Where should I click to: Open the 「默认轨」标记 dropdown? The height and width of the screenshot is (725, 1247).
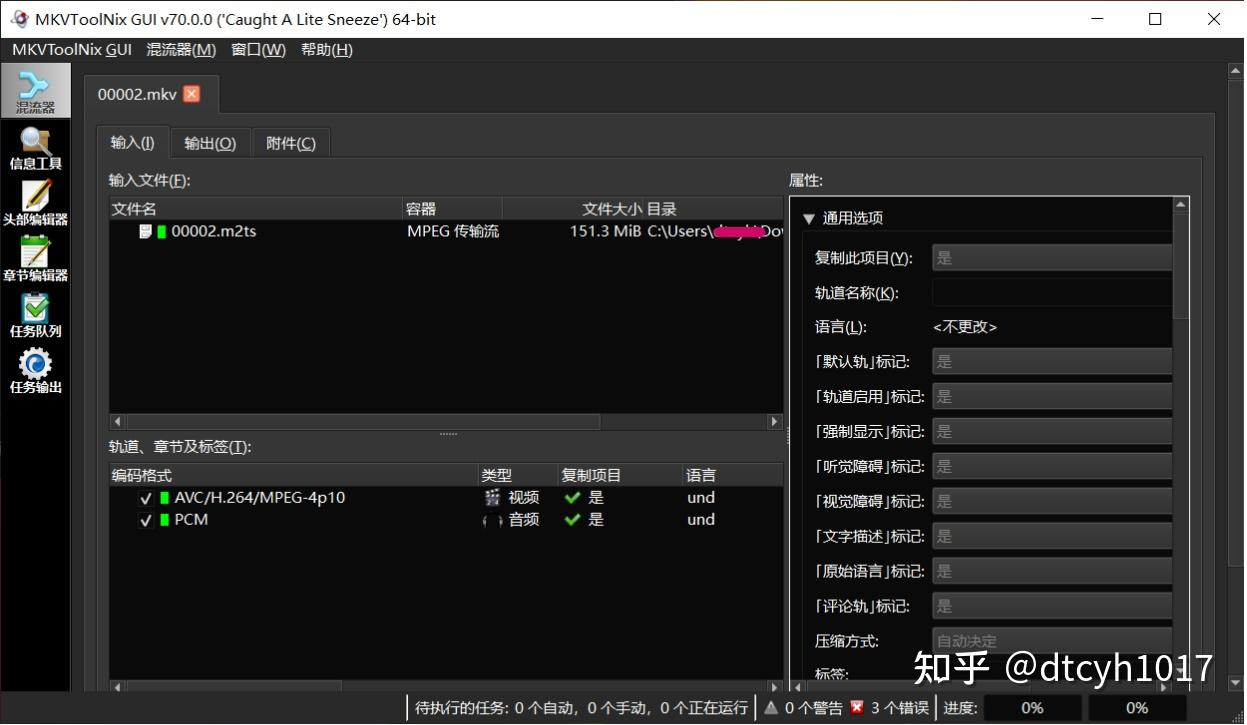1052,362
